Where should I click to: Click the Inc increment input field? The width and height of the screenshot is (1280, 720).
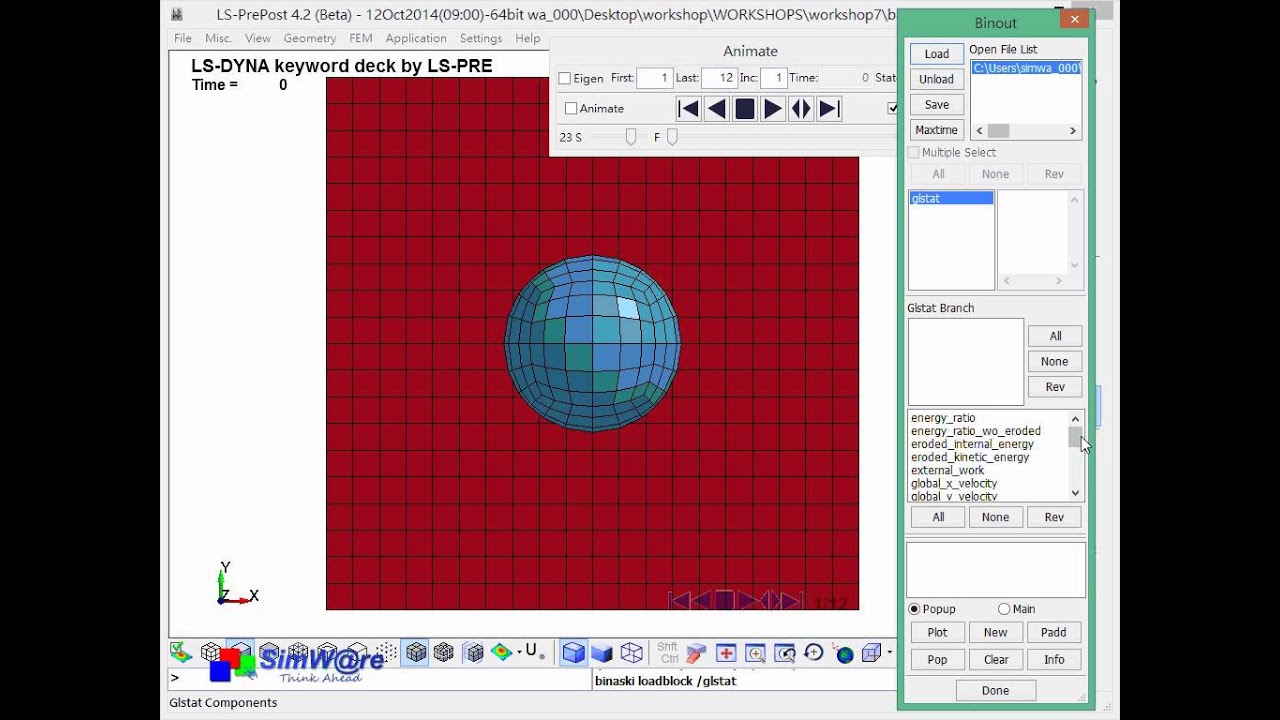(x=774, y=78)
